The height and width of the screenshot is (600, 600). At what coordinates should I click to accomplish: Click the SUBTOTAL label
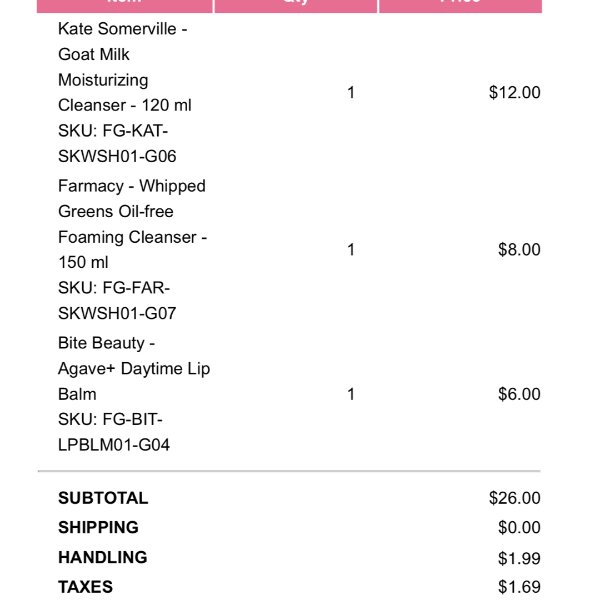pyautogui.click(x=103, y=498)
